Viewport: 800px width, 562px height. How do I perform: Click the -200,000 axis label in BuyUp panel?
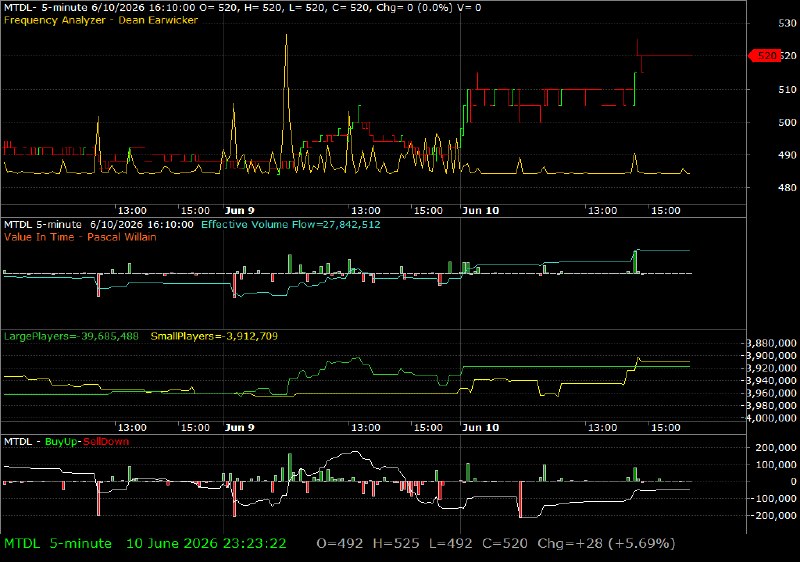point(773,515)
